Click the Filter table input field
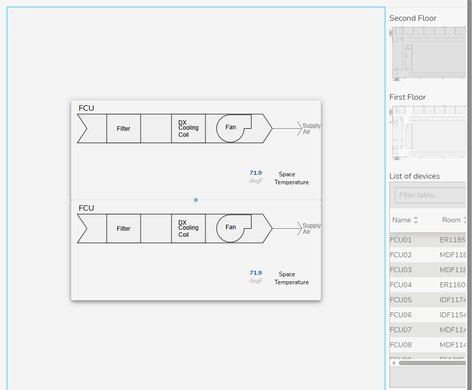This screenshot has width=473, height=390. pos(430,195)
